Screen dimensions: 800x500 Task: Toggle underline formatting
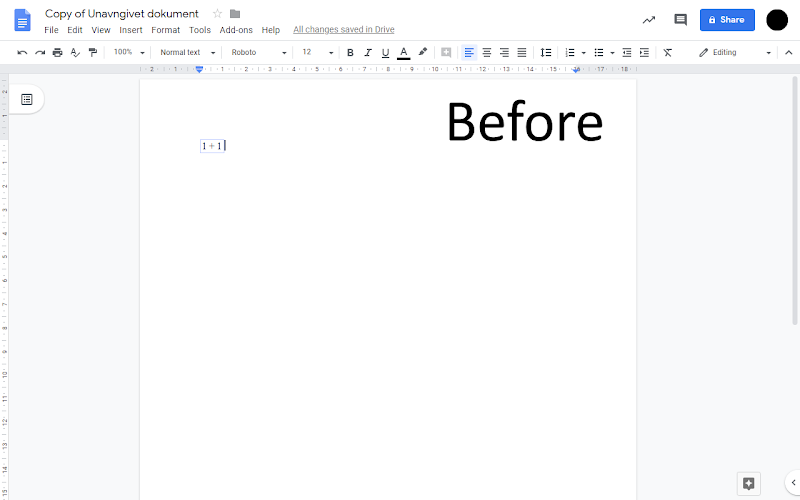385,53
